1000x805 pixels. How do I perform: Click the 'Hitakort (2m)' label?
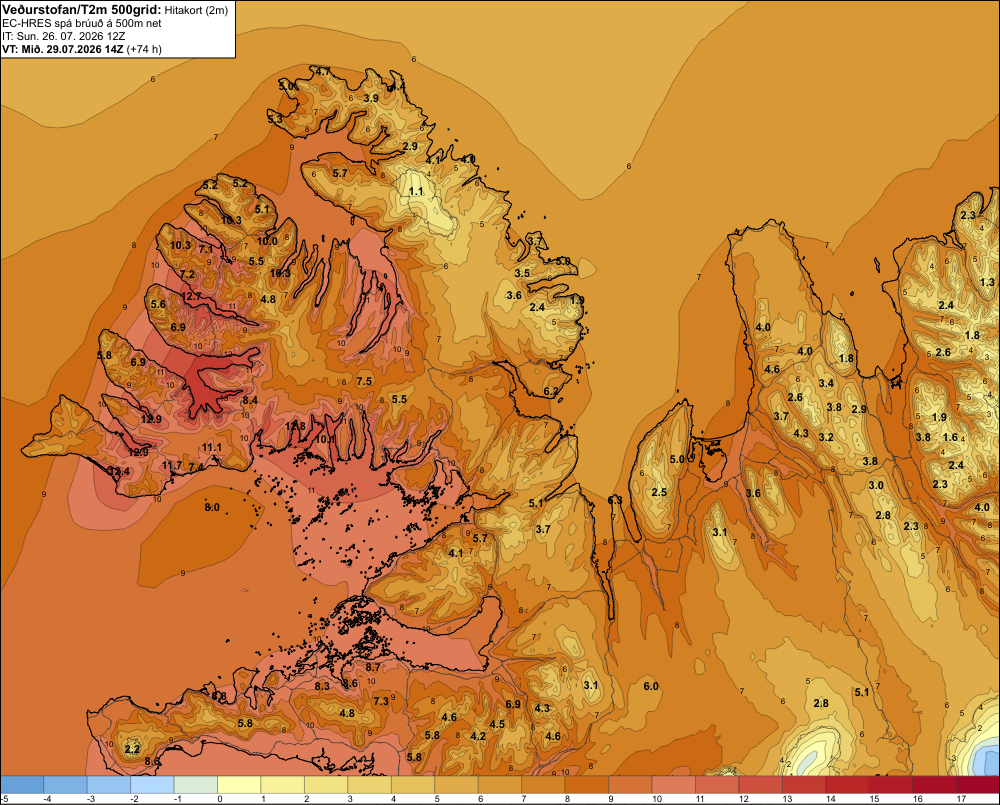tap(196, 10)
